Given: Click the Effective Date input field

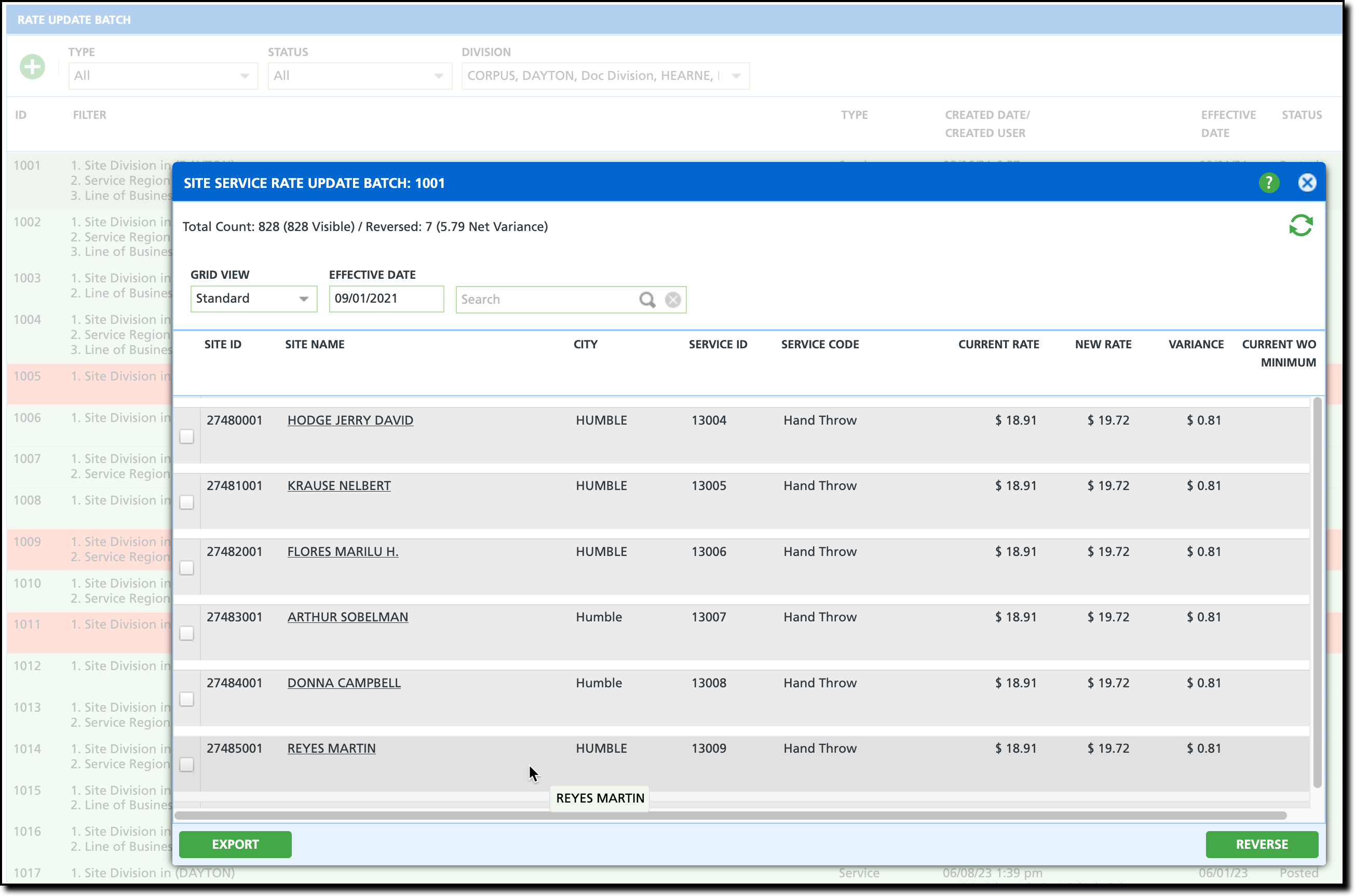Looking at the screenshot, I should 386,299.
